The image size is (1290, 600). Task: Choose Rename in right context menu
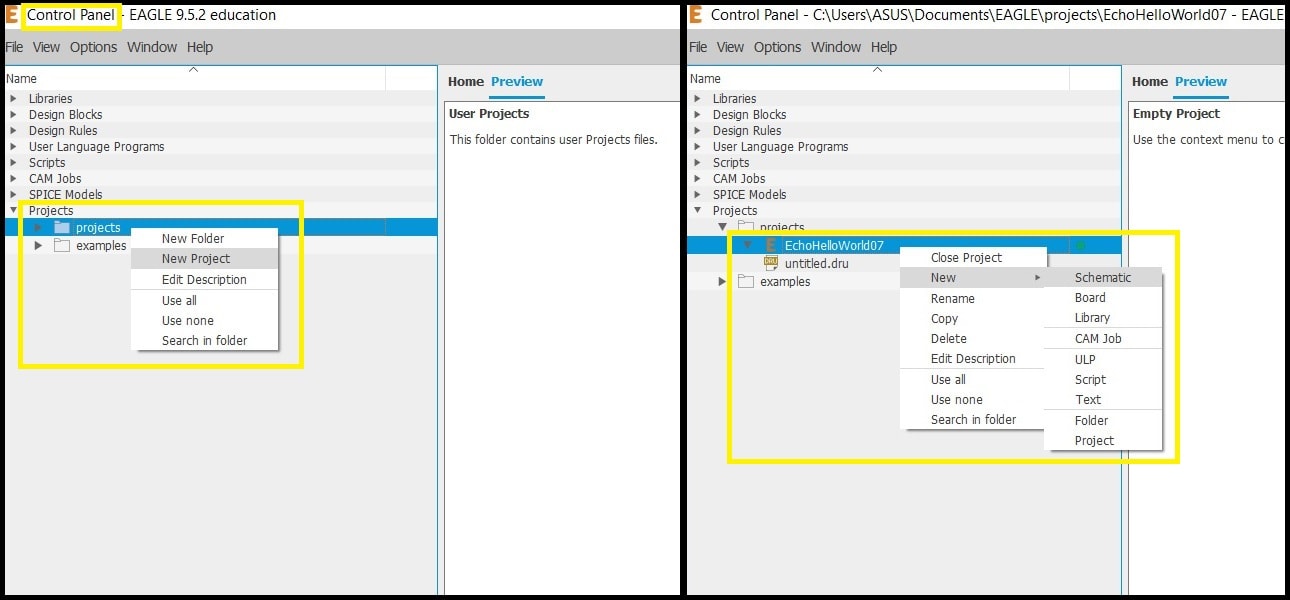pos(972,298)
